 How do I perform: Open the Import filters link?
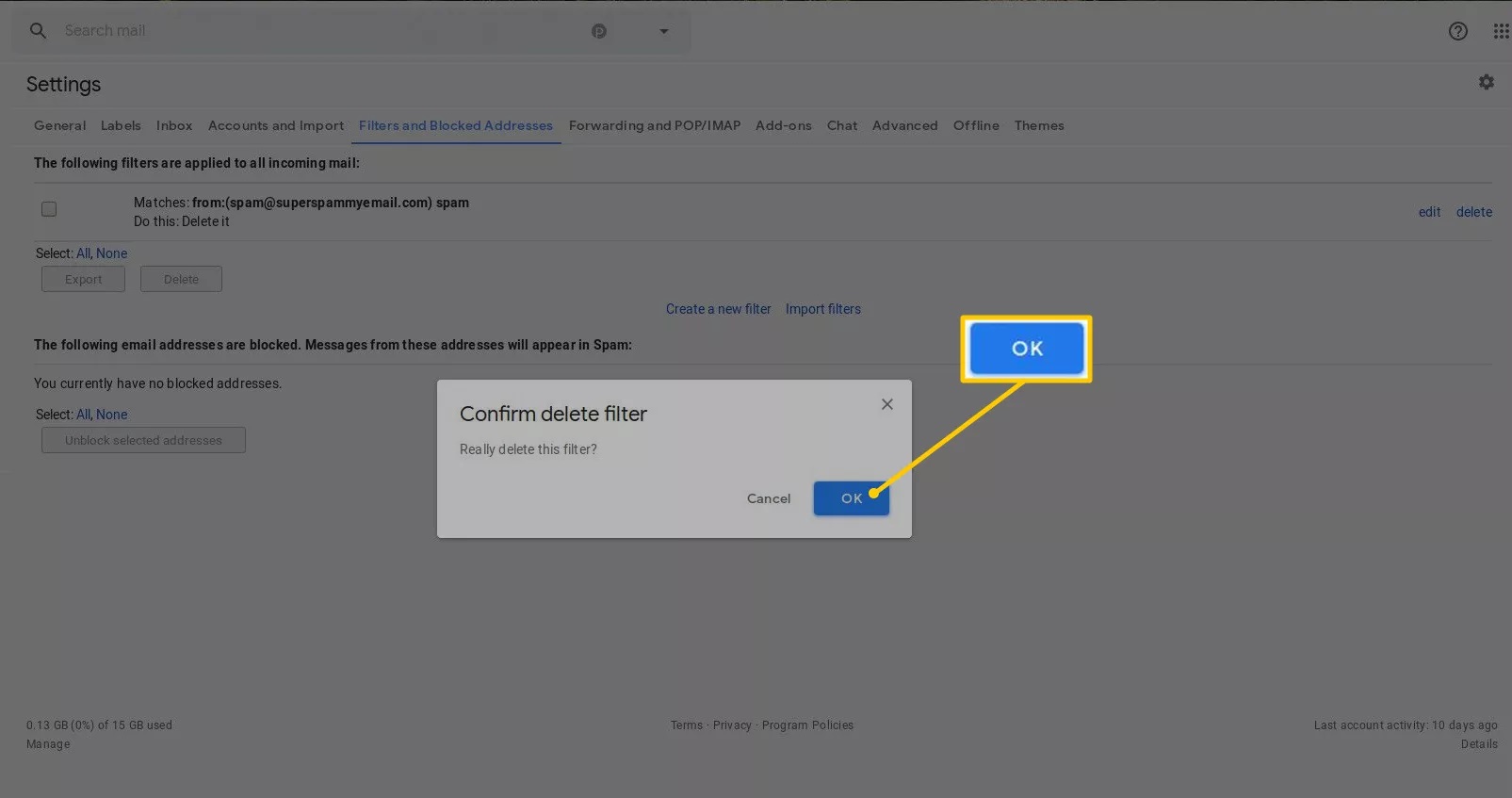point(822,309)
